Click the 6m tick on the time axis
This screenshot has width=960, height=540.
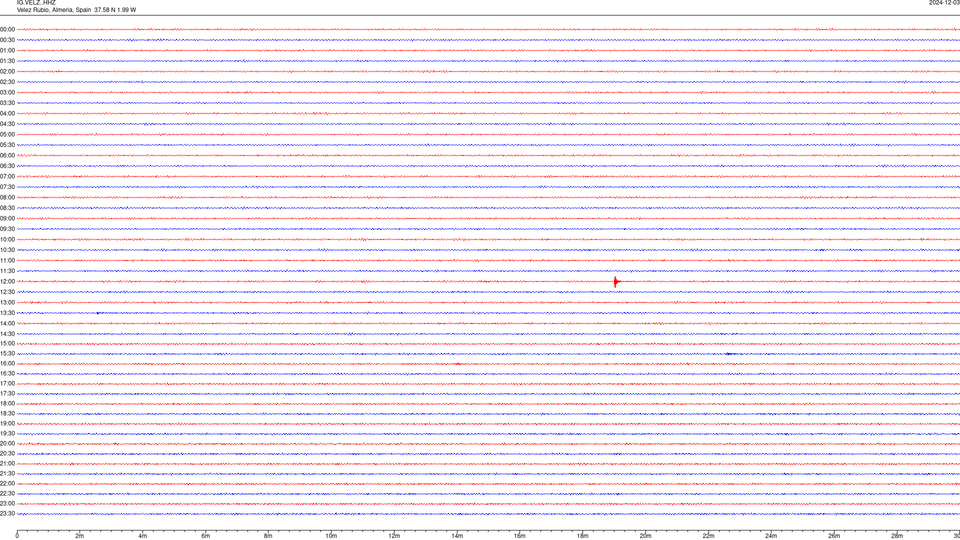(206, 536)
